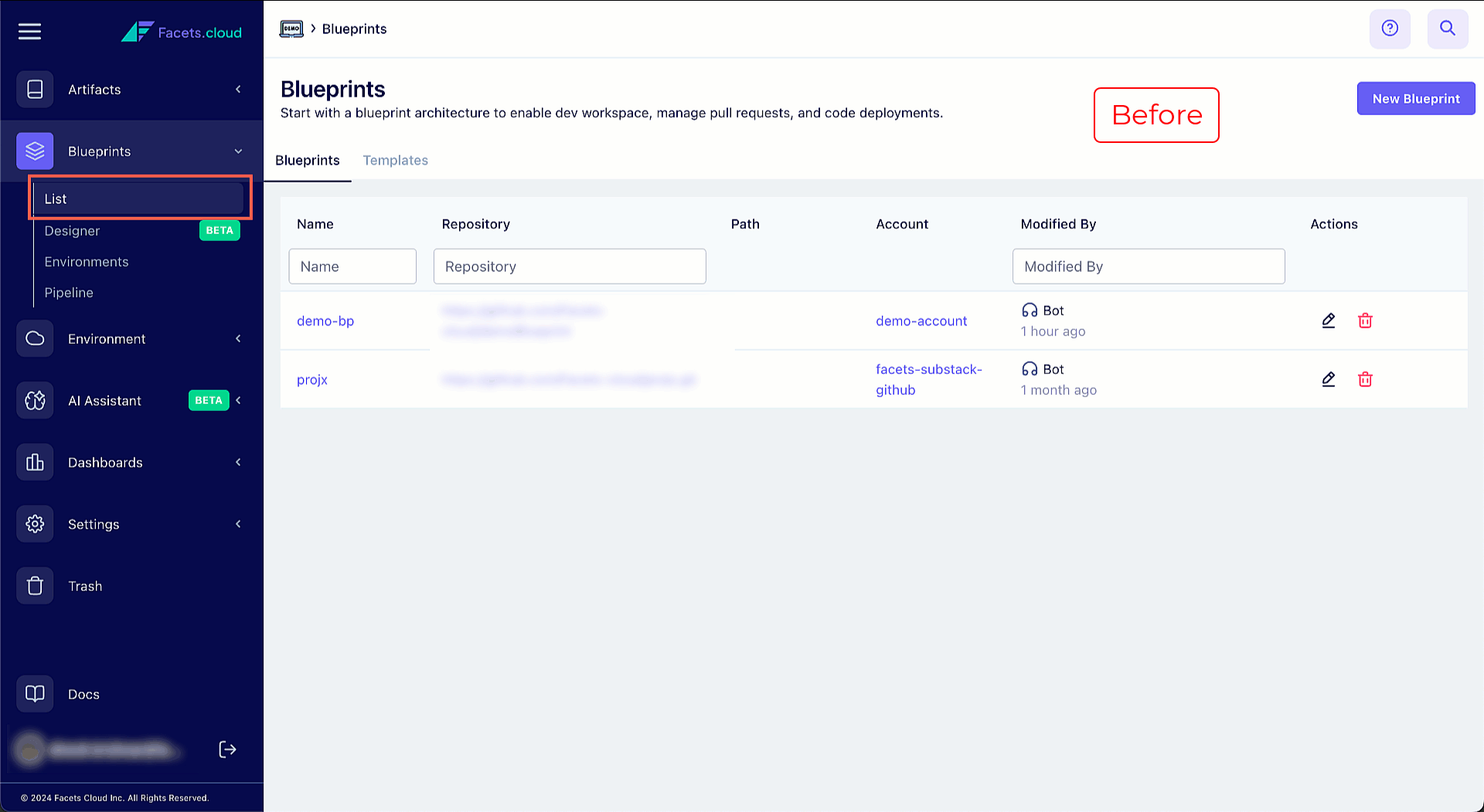Open the search magnifier icon
This screenshot has width=1484, height=812.
tap(1447, 29)
